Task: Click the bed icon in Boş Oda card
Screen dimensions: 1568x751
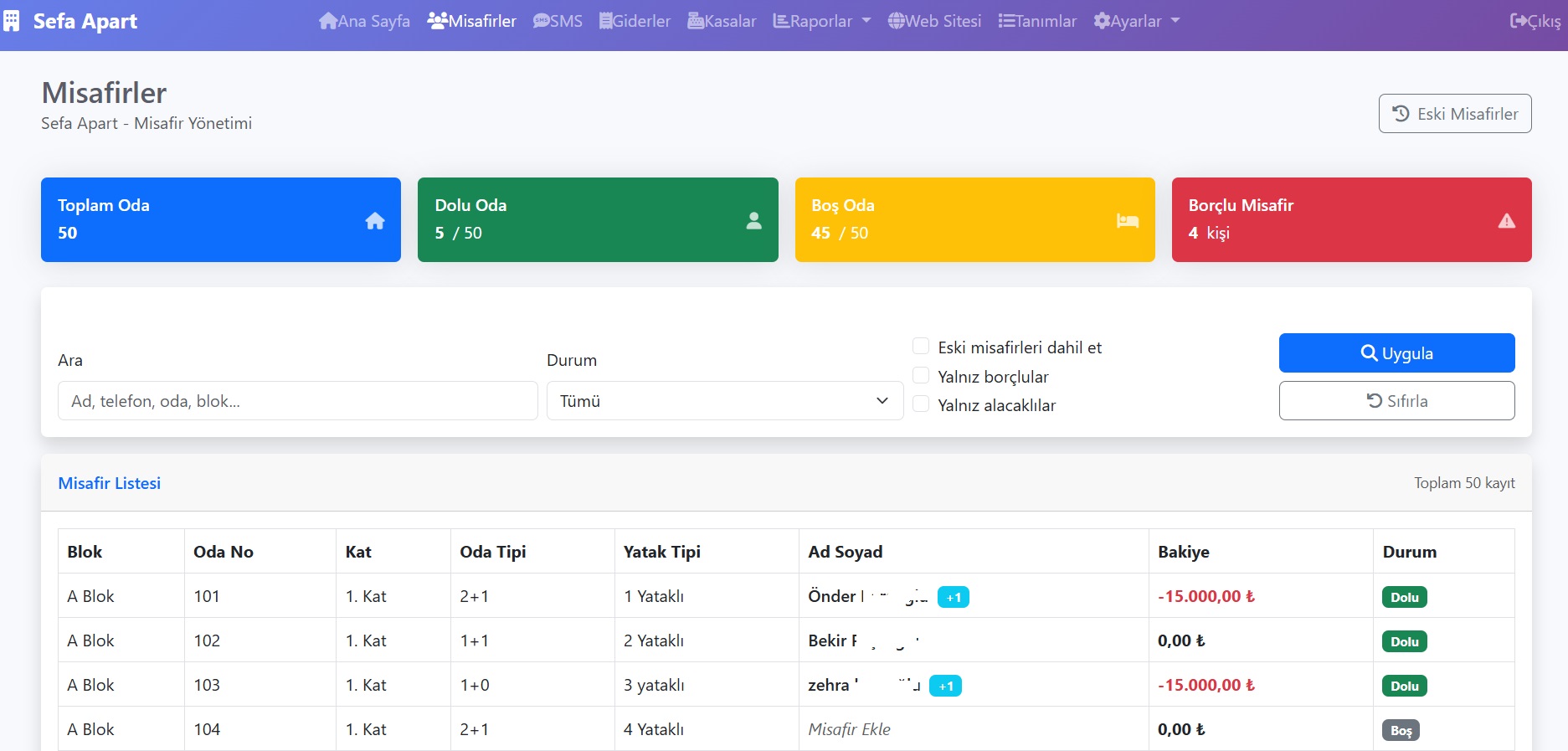Action: tap(1128, 220)
